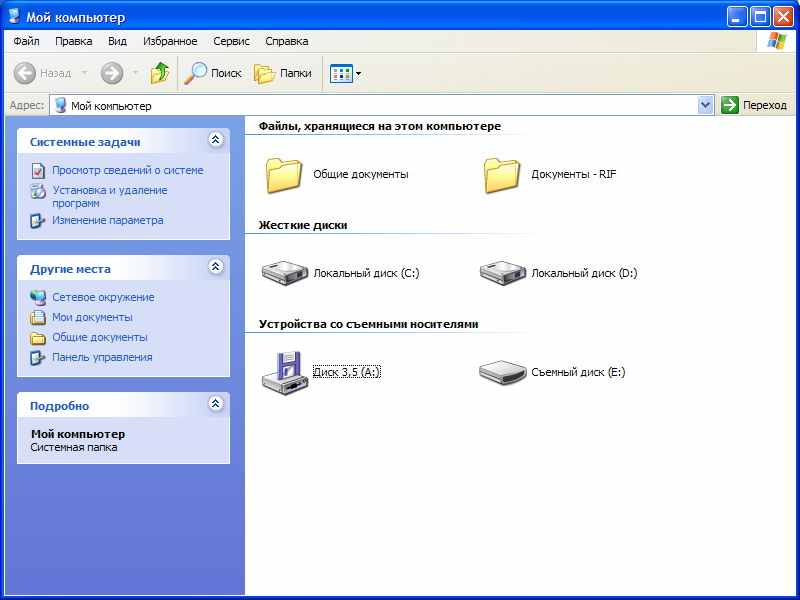The width and height of the screenshot is (800, 600).
Task: Select Съемный диск (E:) drive icon
Action: (x=503, y=372)
